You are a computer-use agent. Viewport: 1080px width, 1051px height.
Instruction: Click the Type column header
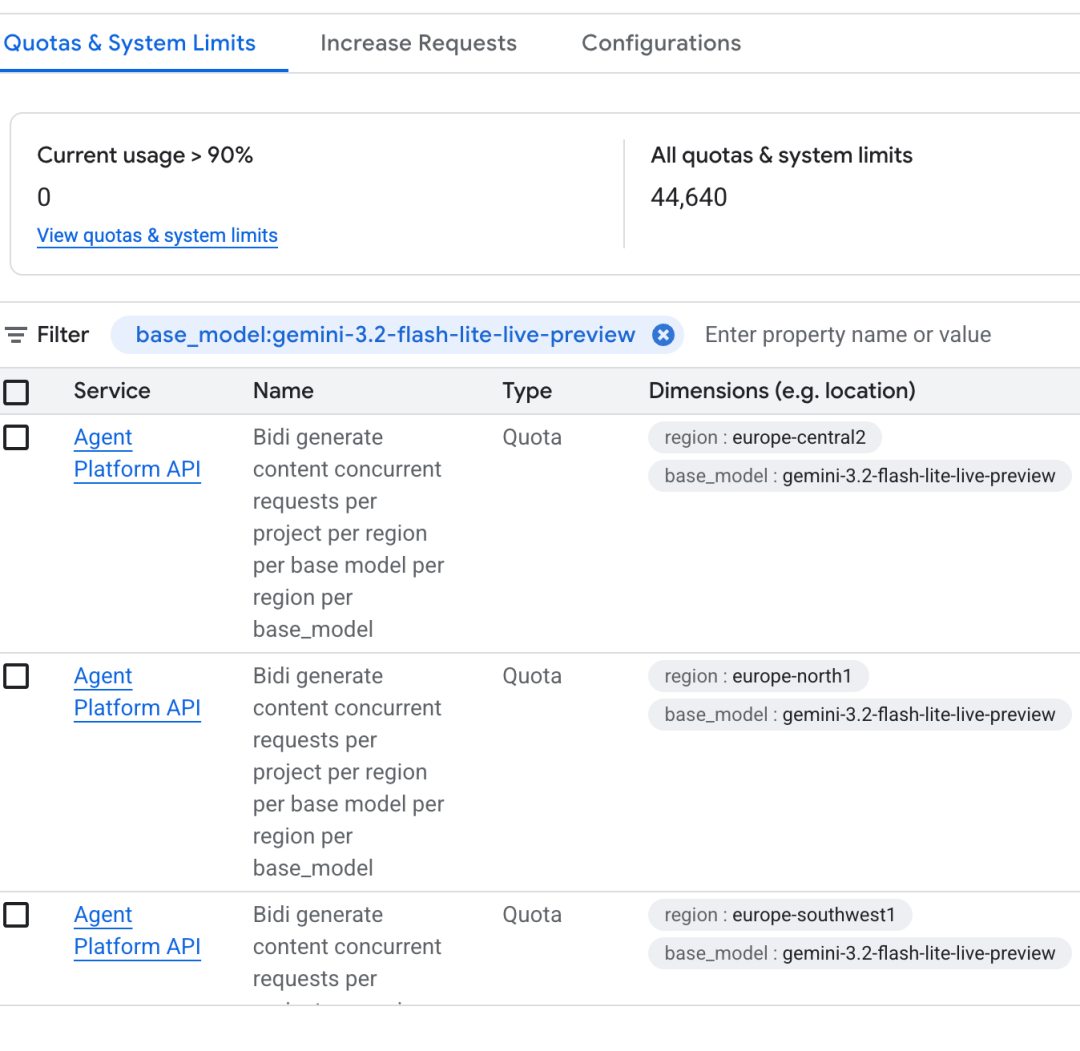(527, 391)
